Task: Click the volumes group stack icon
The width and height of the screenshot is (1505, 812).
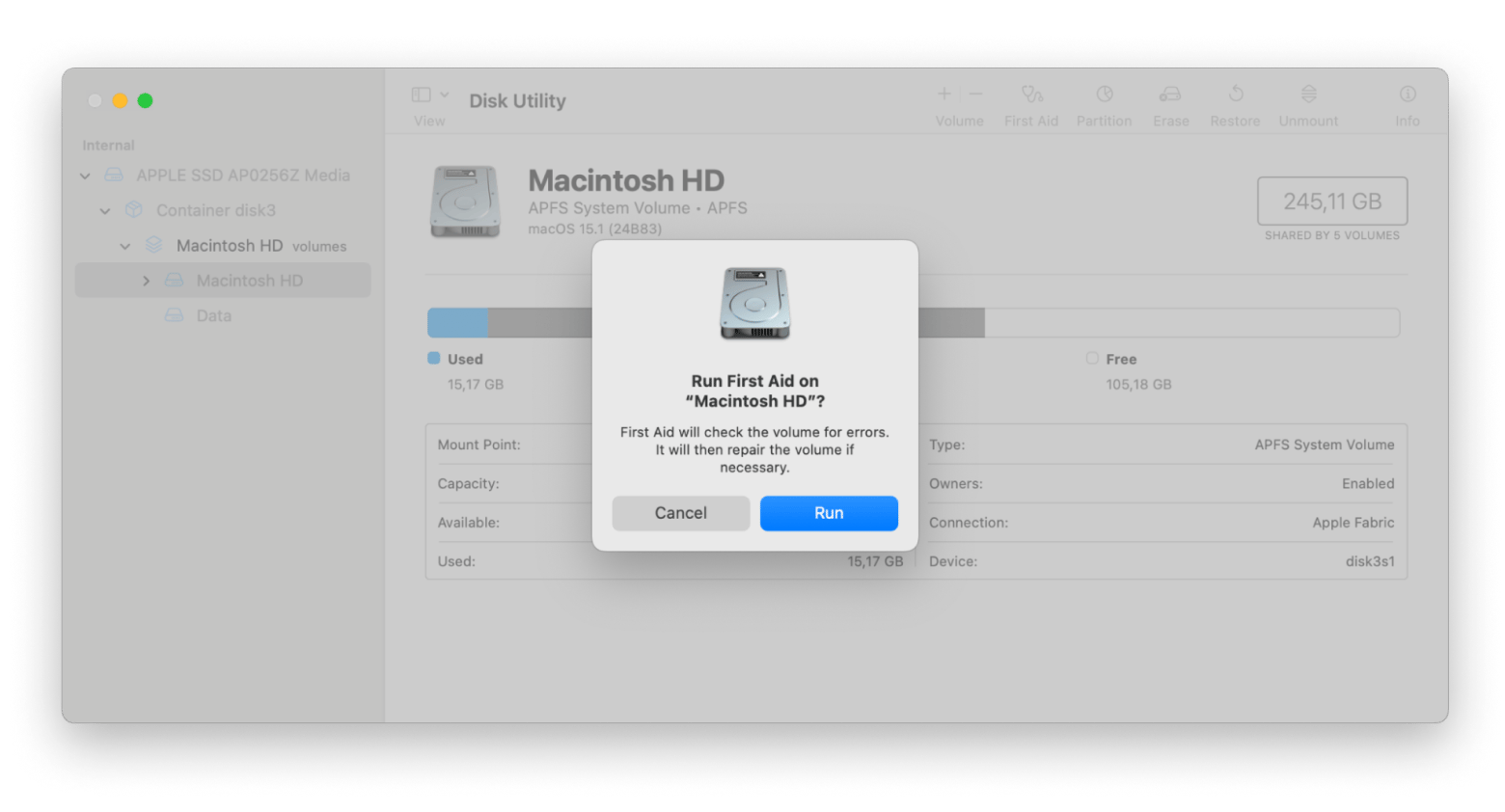Action: click(x=153, y=245)
